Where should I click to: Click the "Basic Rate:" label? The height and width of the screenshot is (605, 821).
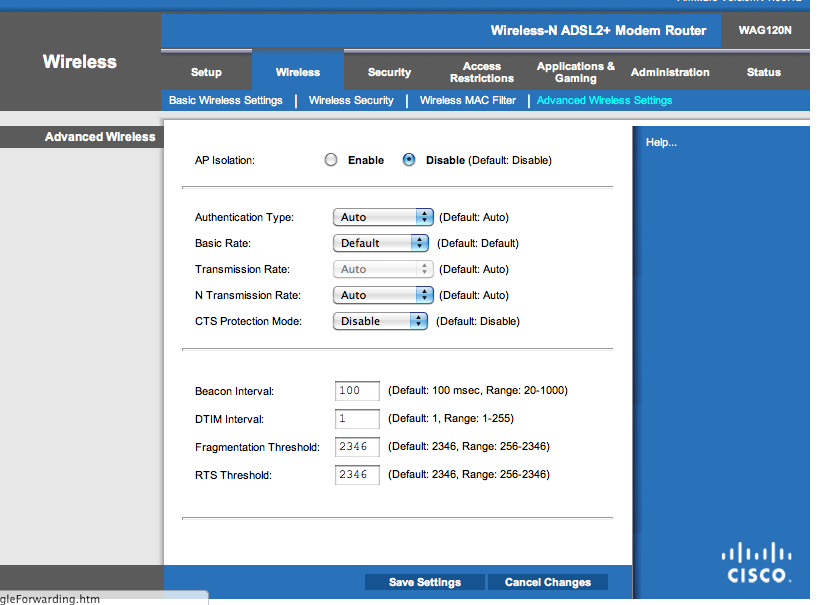[223, 243]
